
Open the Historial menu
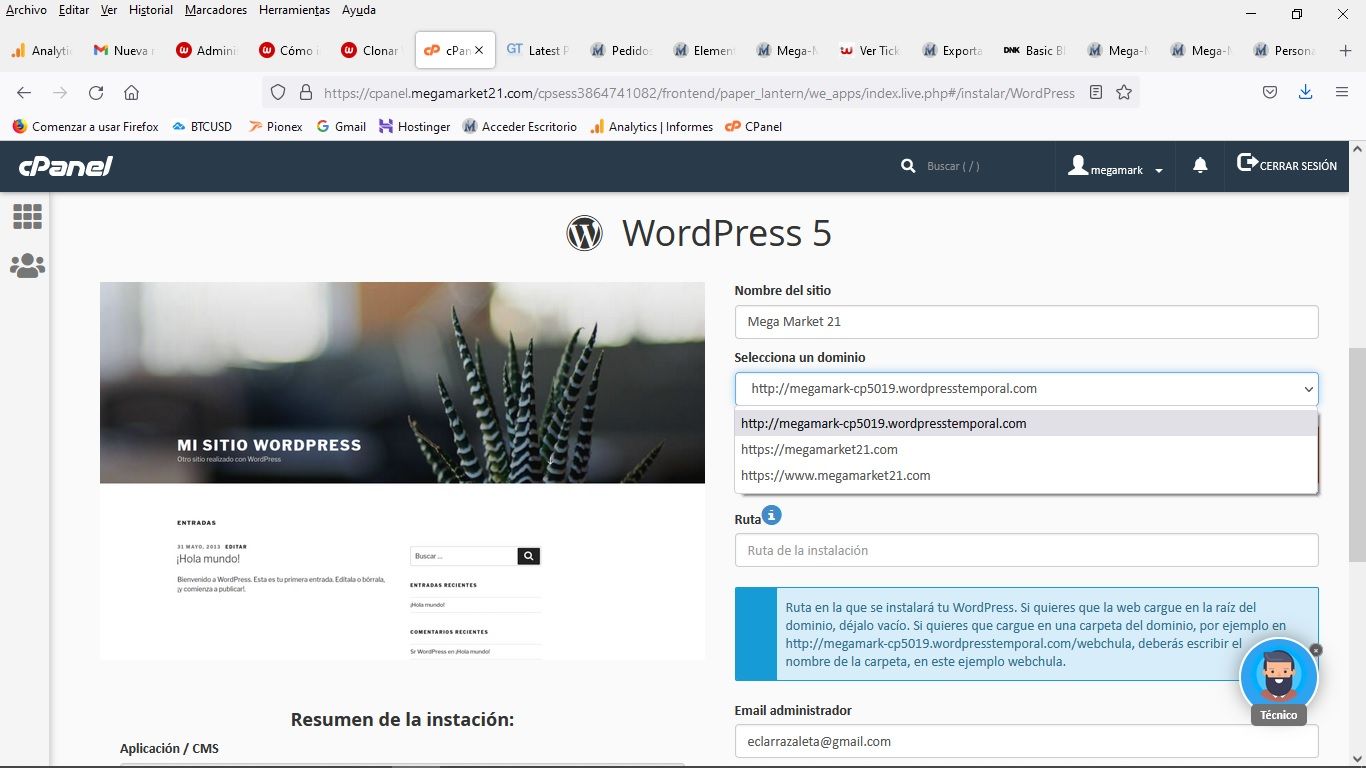tap(151, 10)
